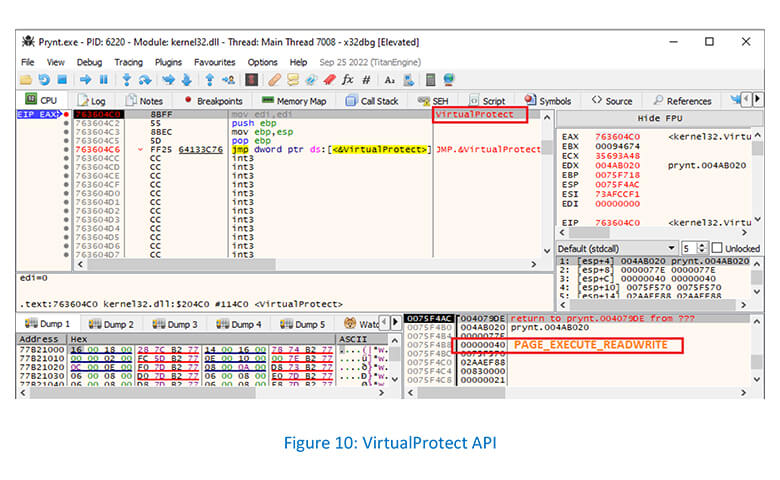
Task: Click right arrow to show more main tabs
Action: (x=757, y=99)
